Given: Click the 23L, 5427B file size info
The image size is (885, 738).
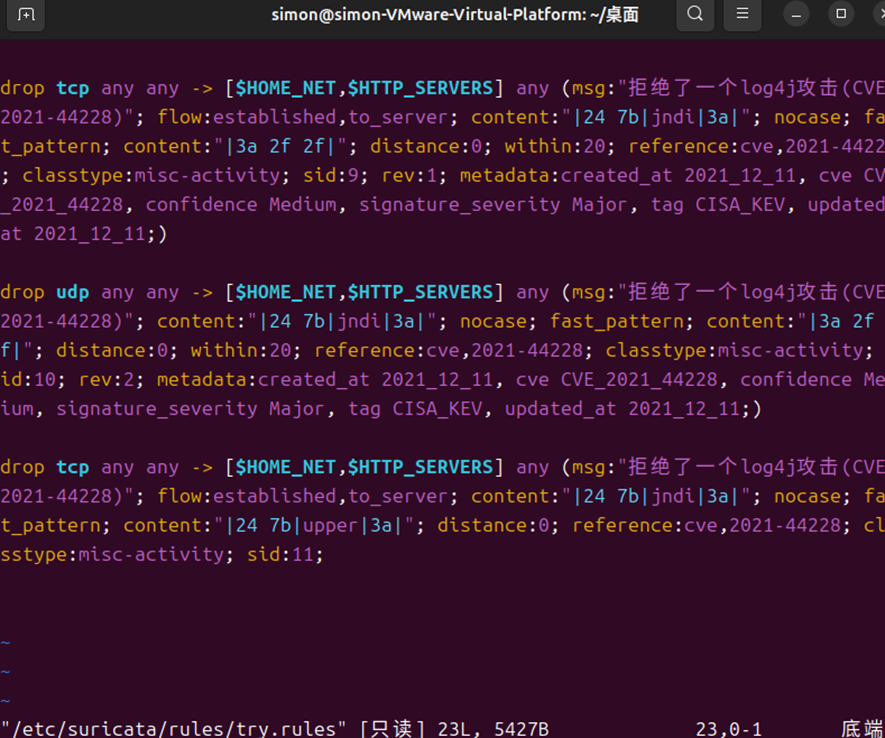Looking at the screenshot, I should coord(493,729).
